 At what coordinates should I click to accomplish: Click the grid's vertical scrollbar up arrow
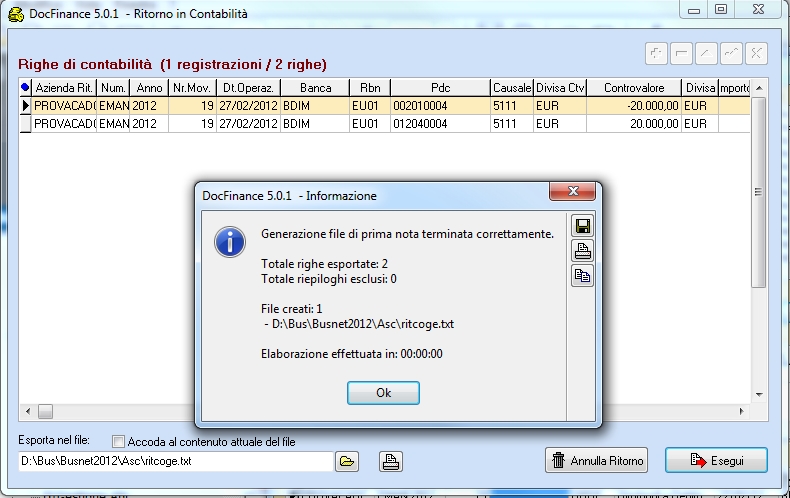coord(759,88)
